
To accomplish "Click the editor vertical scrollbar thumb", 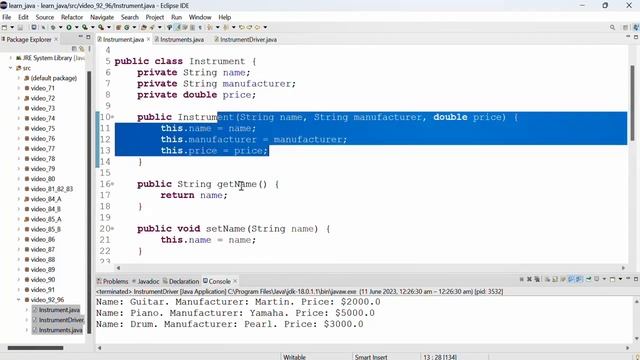I will pyautogui.click(x=633, y=103).
